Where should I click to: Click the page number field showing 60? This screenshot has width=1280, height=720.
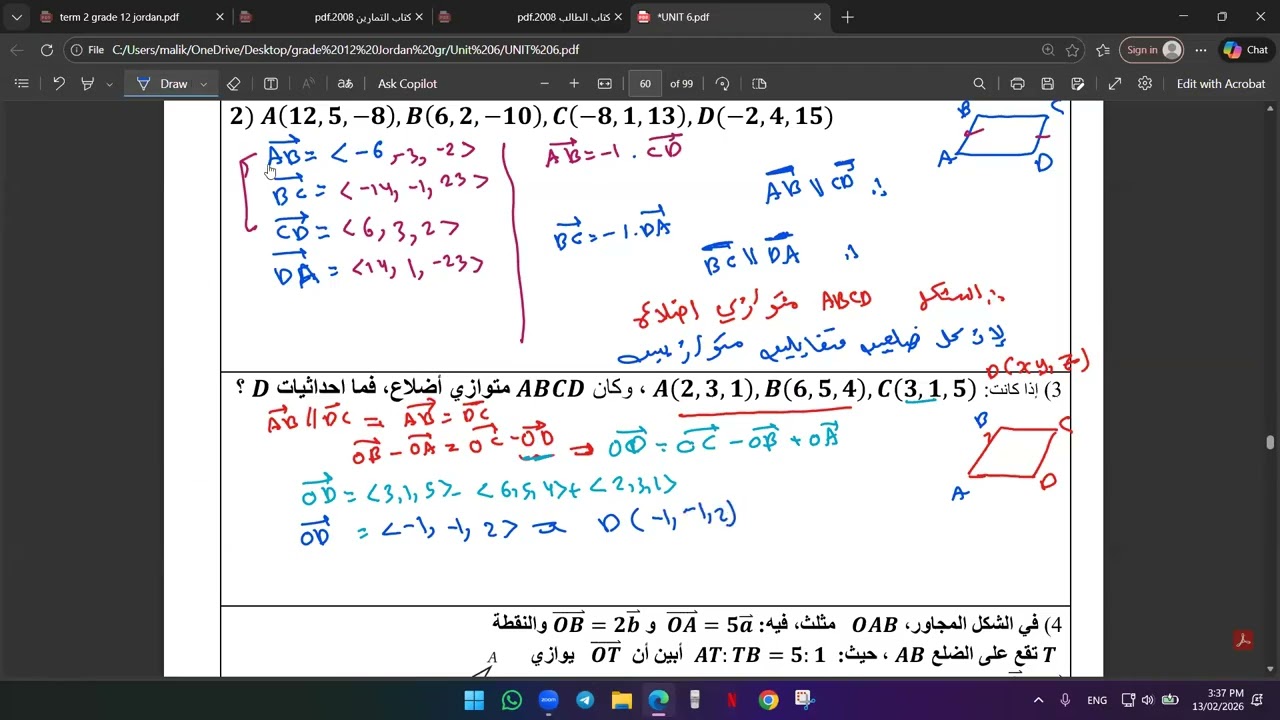(645, 84)
